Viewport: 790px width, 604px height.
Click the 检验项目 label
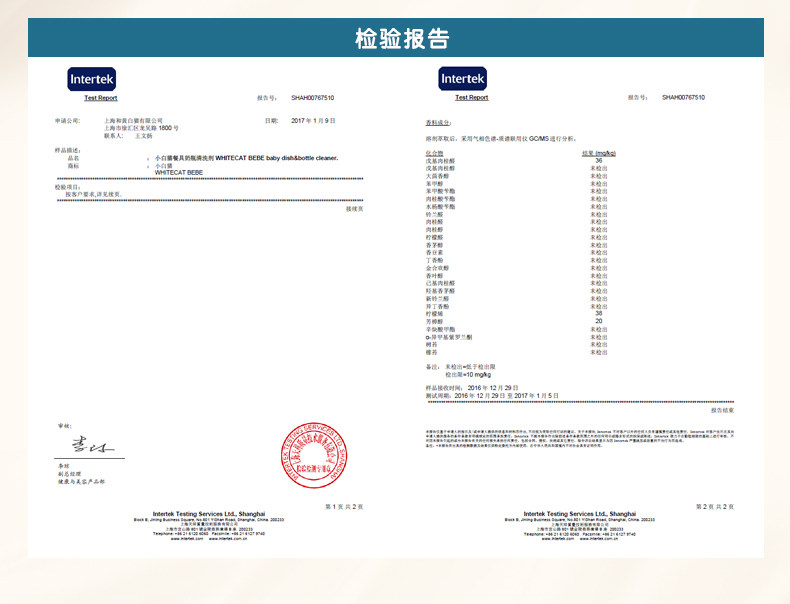(x=68, y=187)
